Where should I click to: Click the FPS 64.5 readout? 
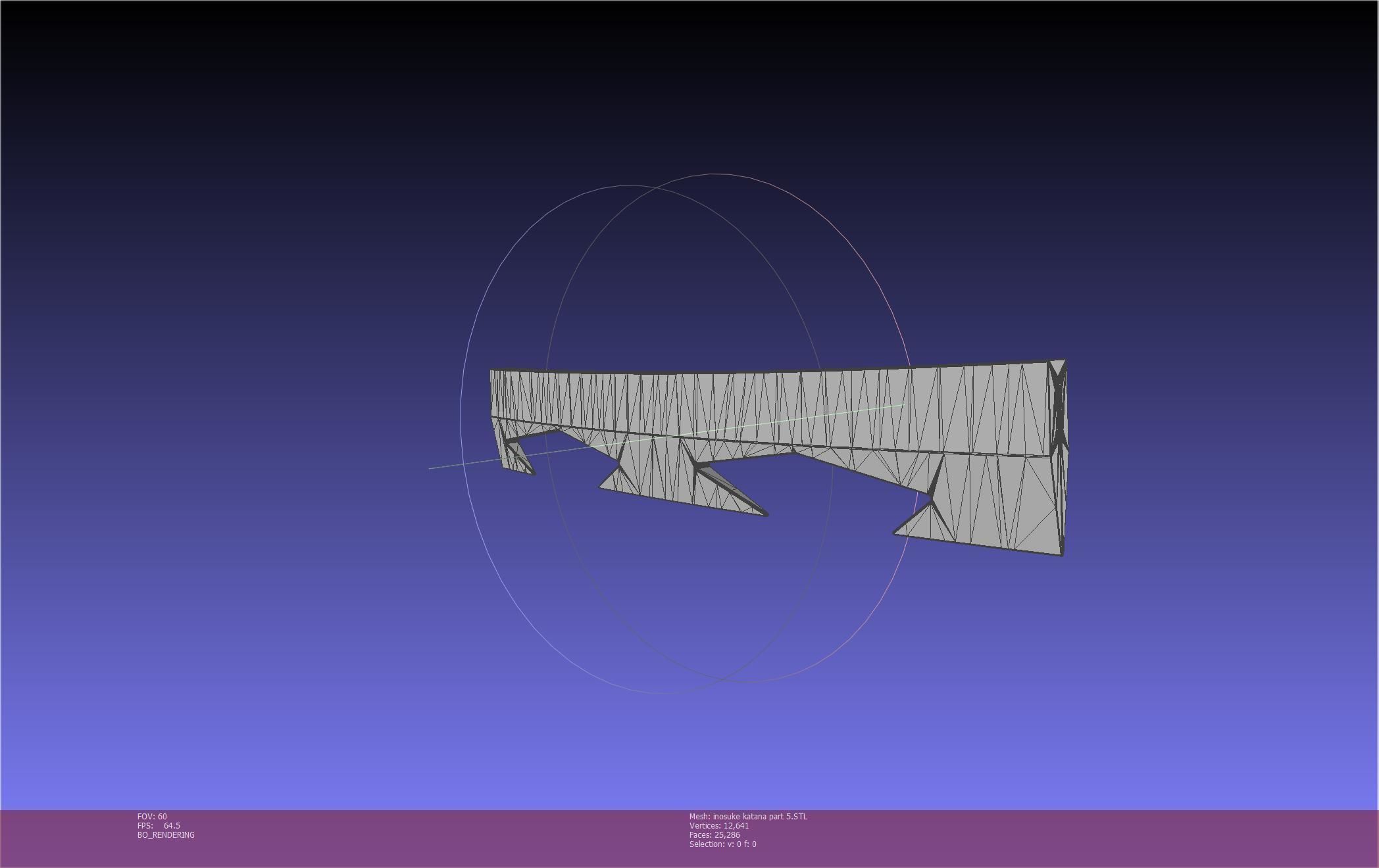(x=159, y=825)
